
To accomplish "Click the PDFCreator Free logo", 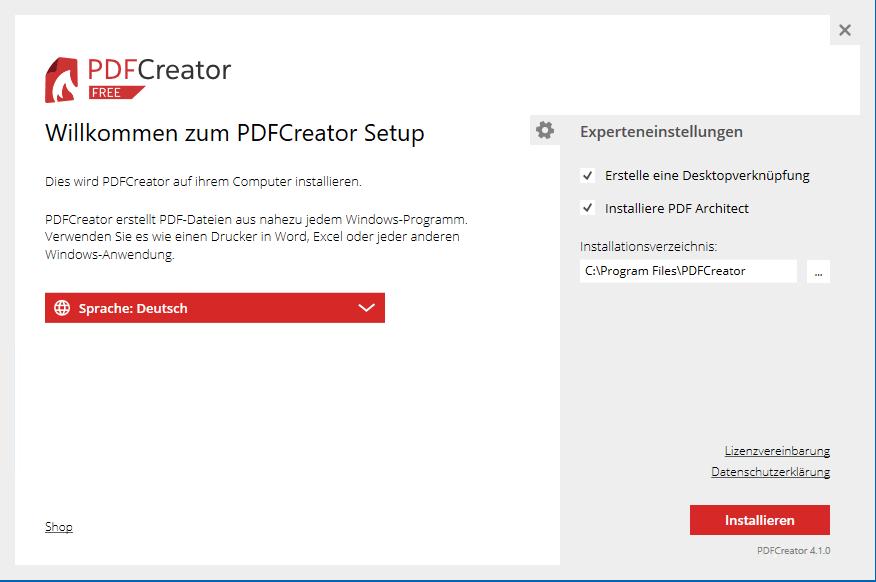I will point(138,79).
